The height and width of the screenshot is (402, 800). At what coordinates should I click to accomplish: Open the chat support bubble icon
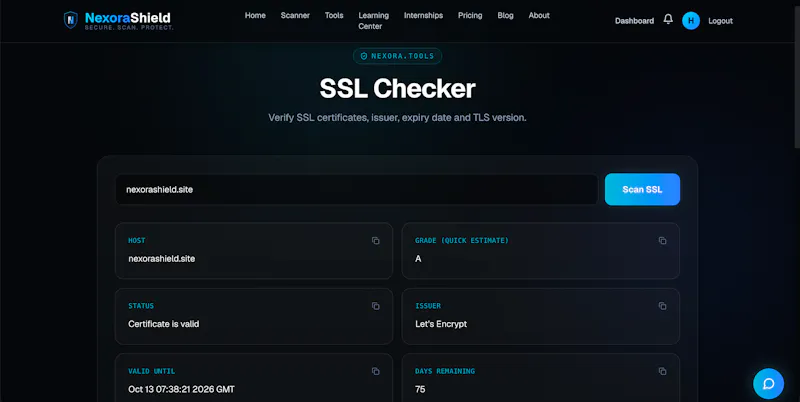click(x=768, y=384)
